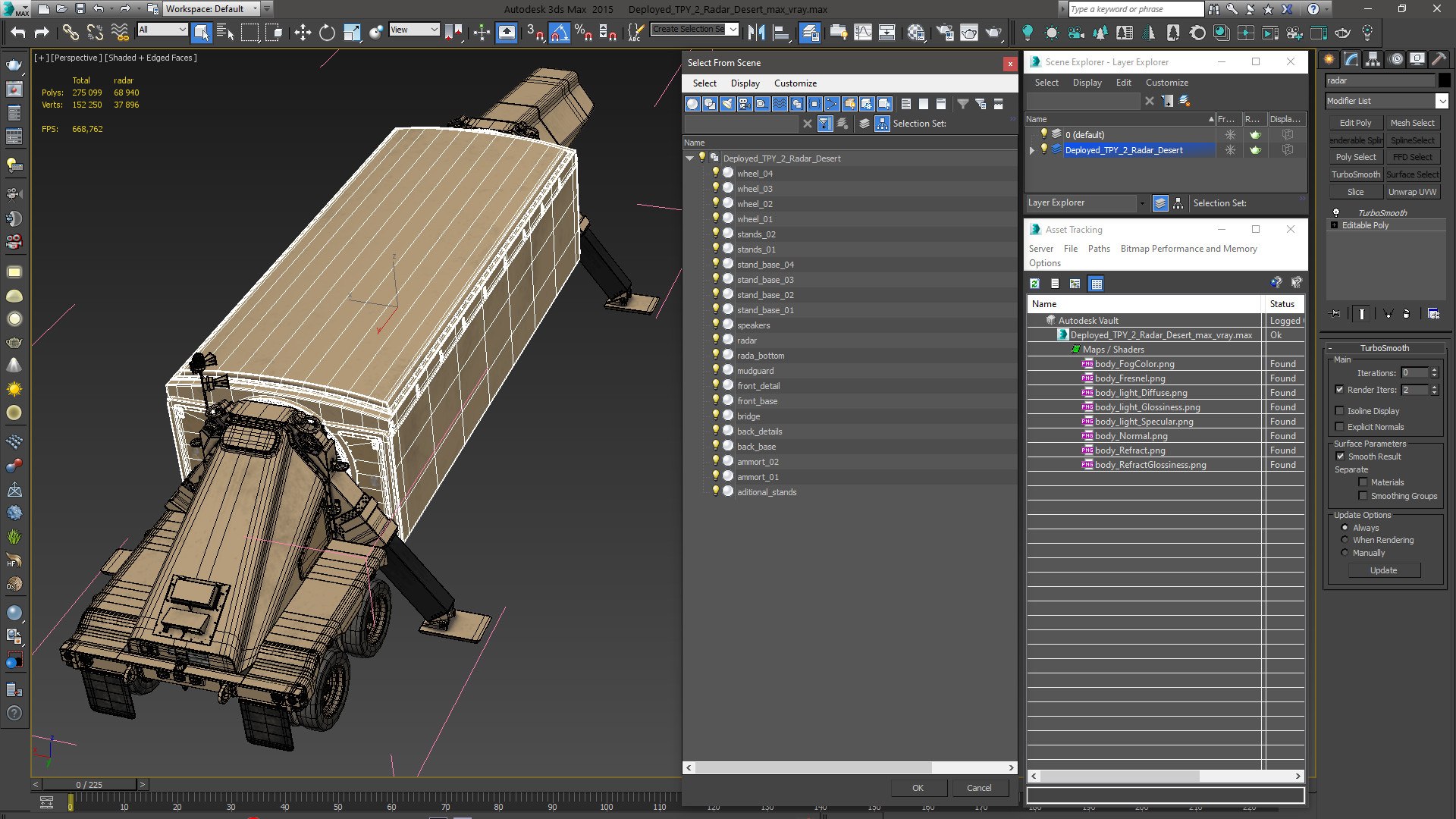Viewport: 1456px width, 819px height.
Task: Click the TurboSmooth Update button
Action: (1383, 570)
